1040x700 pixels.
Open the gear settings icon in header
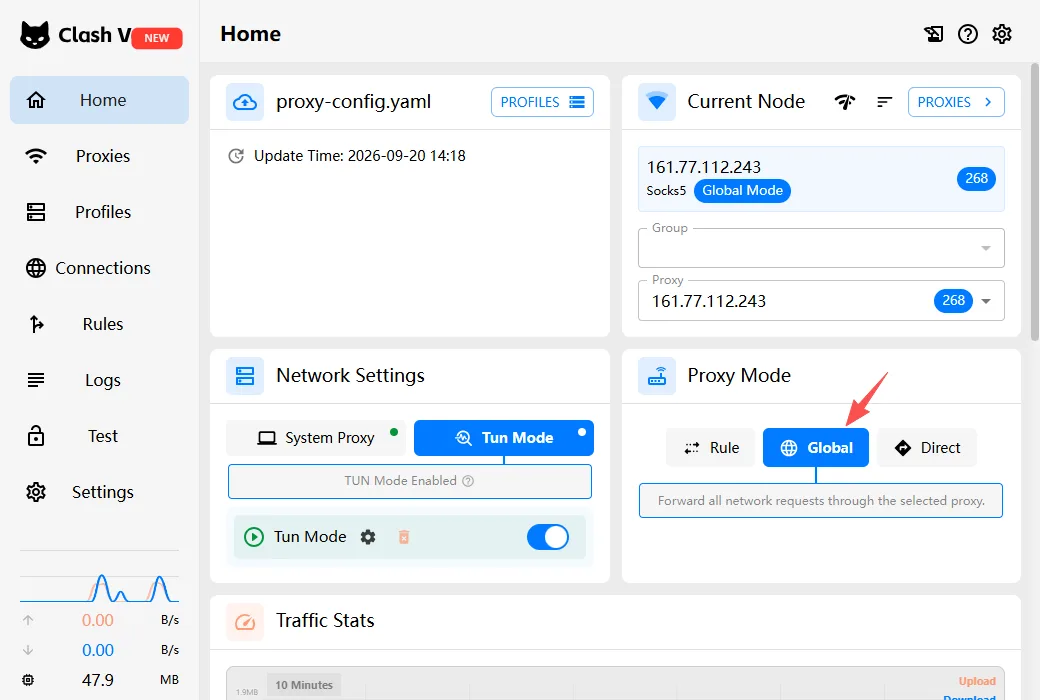tap(1002, 34)
